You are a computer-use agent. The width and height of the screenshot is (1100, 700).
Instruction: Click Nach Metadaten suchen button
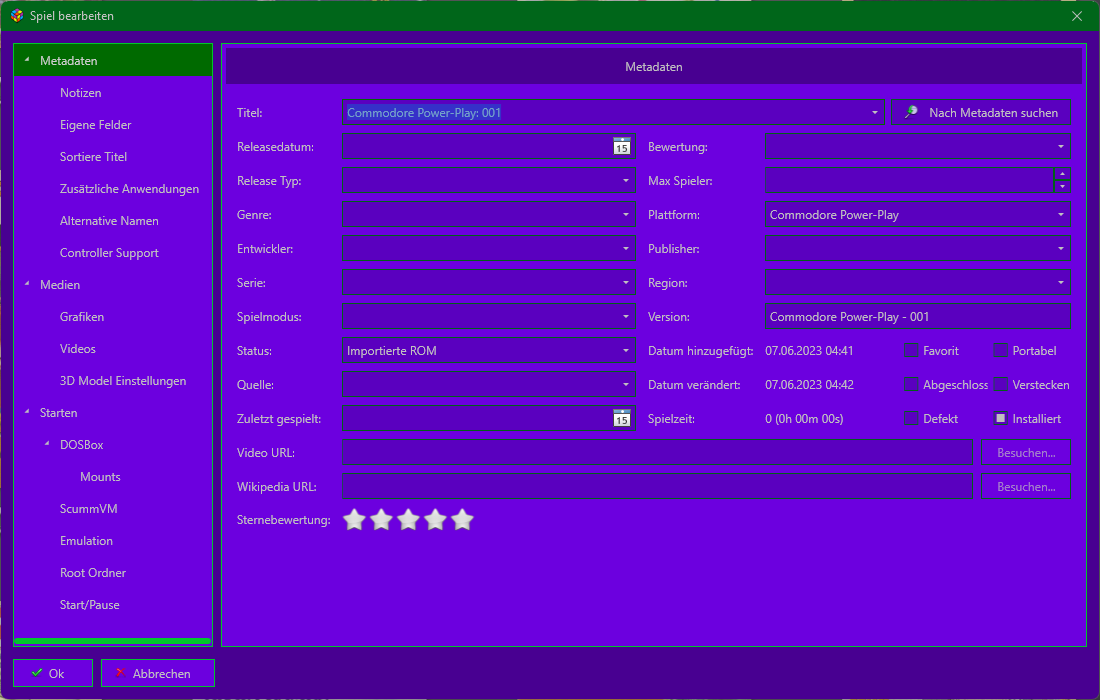[981, 113]
